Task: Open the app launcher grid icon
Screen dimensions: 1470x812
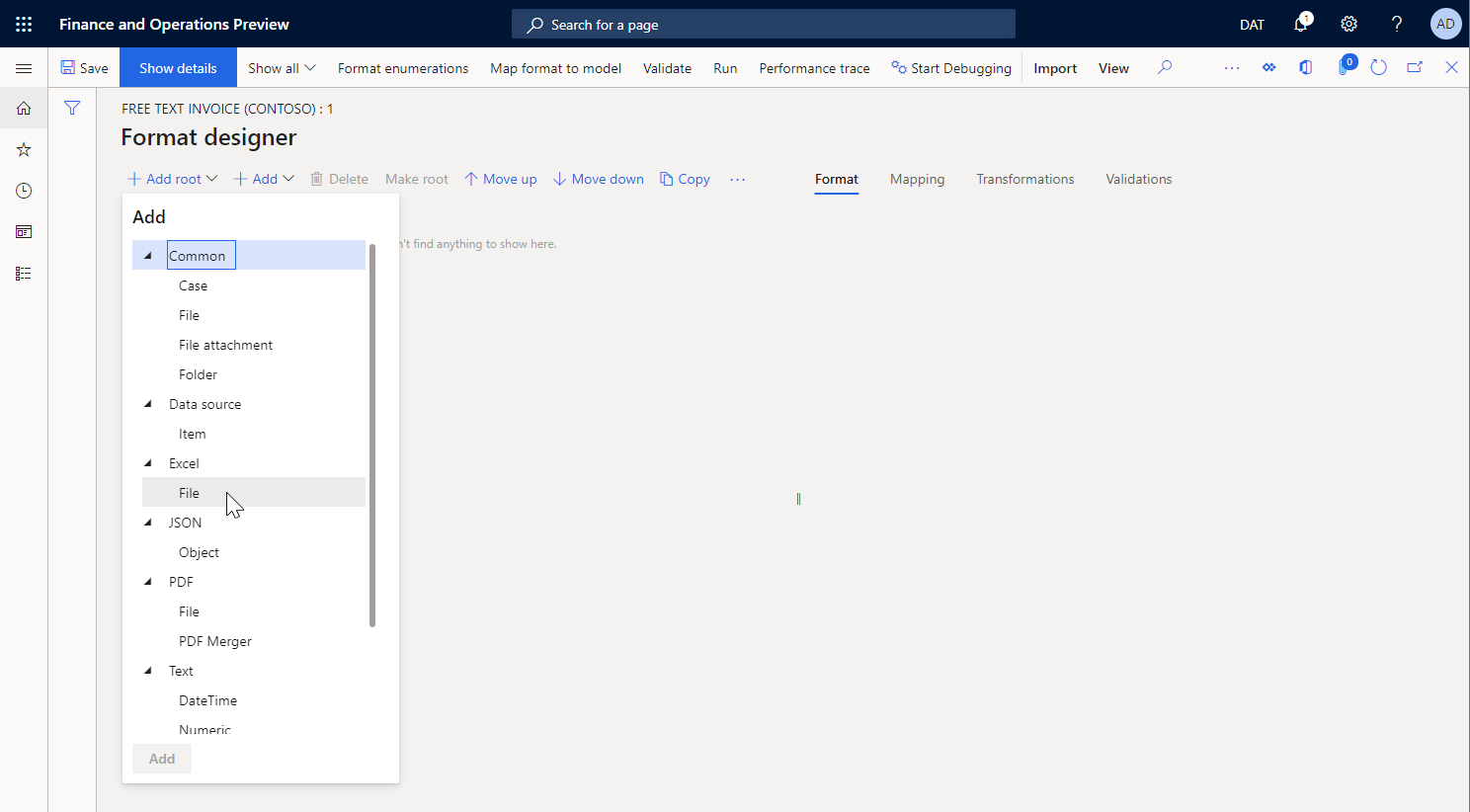Action: [x=24, y=24]
